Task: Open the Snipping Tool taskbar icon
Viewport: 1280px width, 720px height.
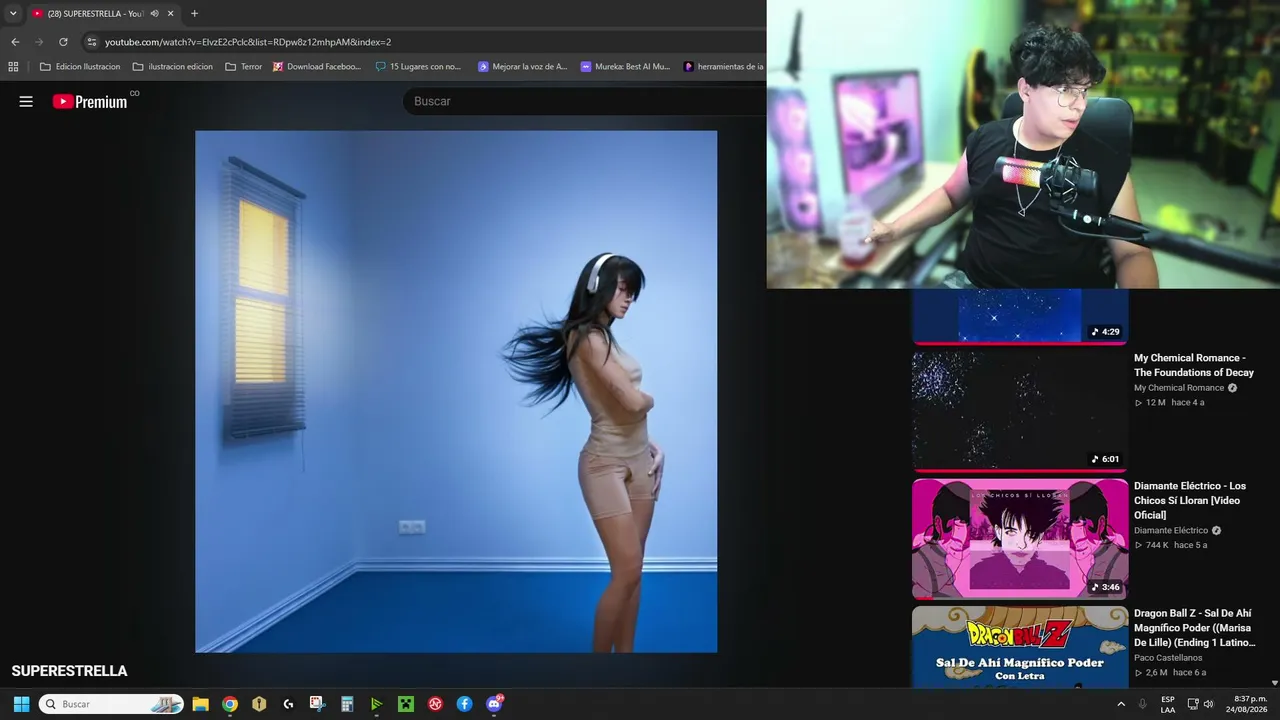Action: pyautogui.click(x=317, y=704)
